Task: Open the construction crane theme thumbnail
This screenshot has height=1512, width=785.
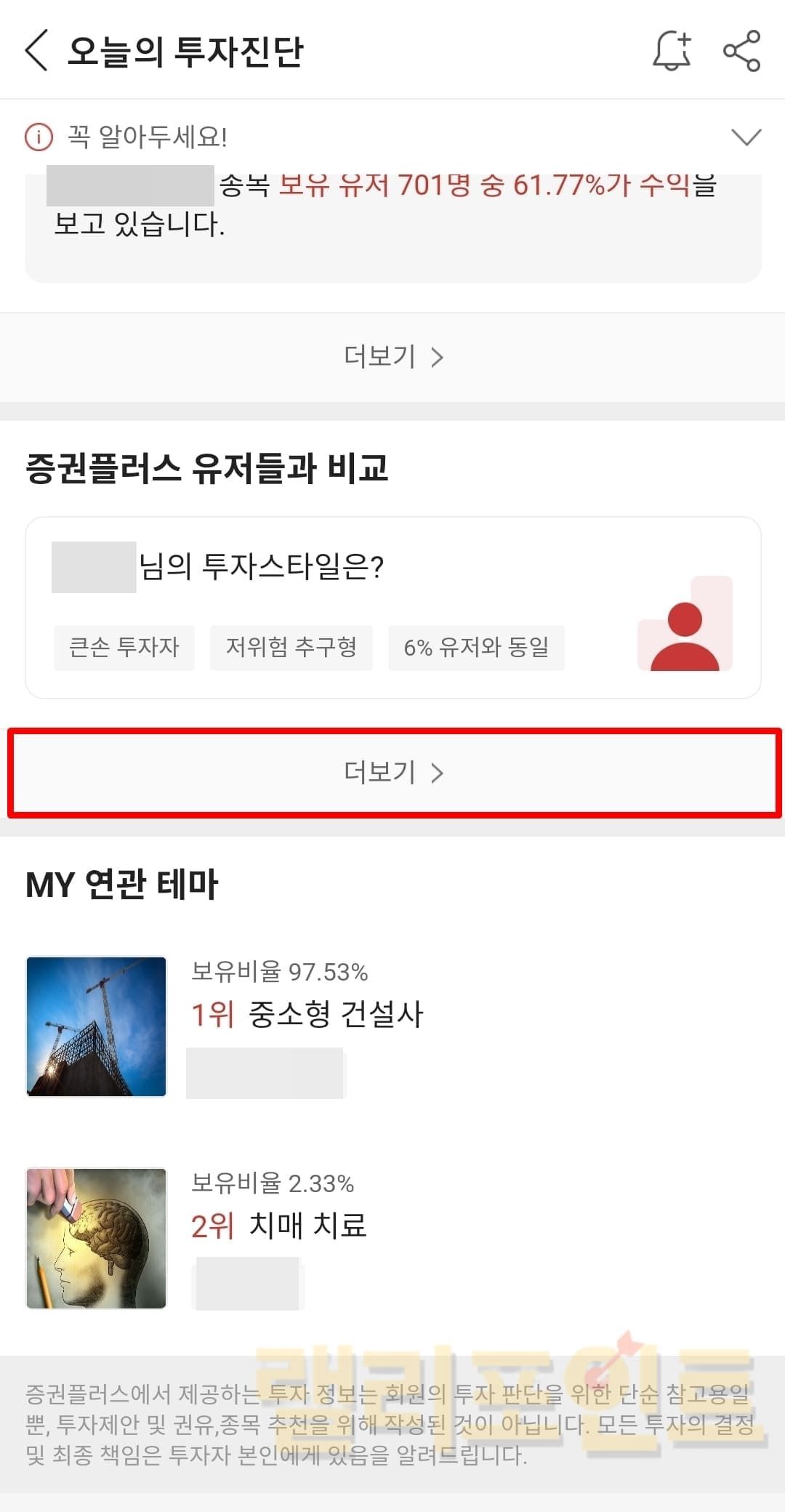Action: tap(97, 1026)
